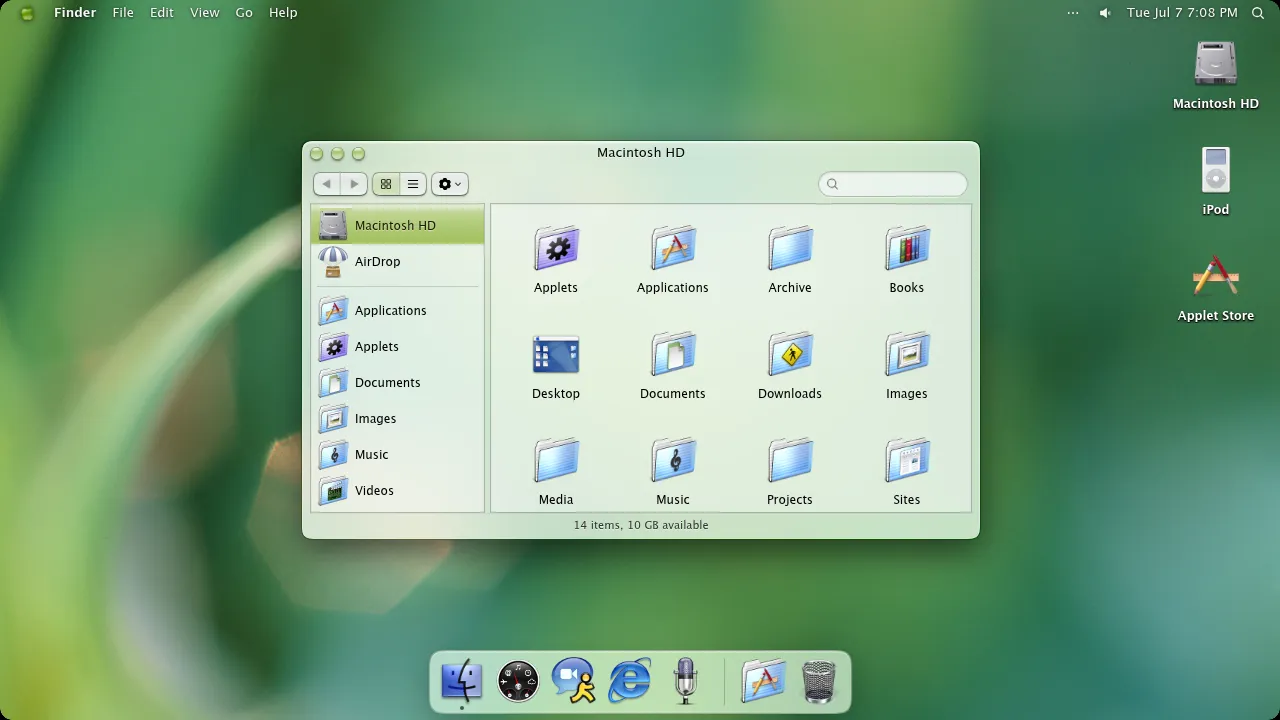Switch to list view
Screen dimensions: 1280x720
(413, 184)
